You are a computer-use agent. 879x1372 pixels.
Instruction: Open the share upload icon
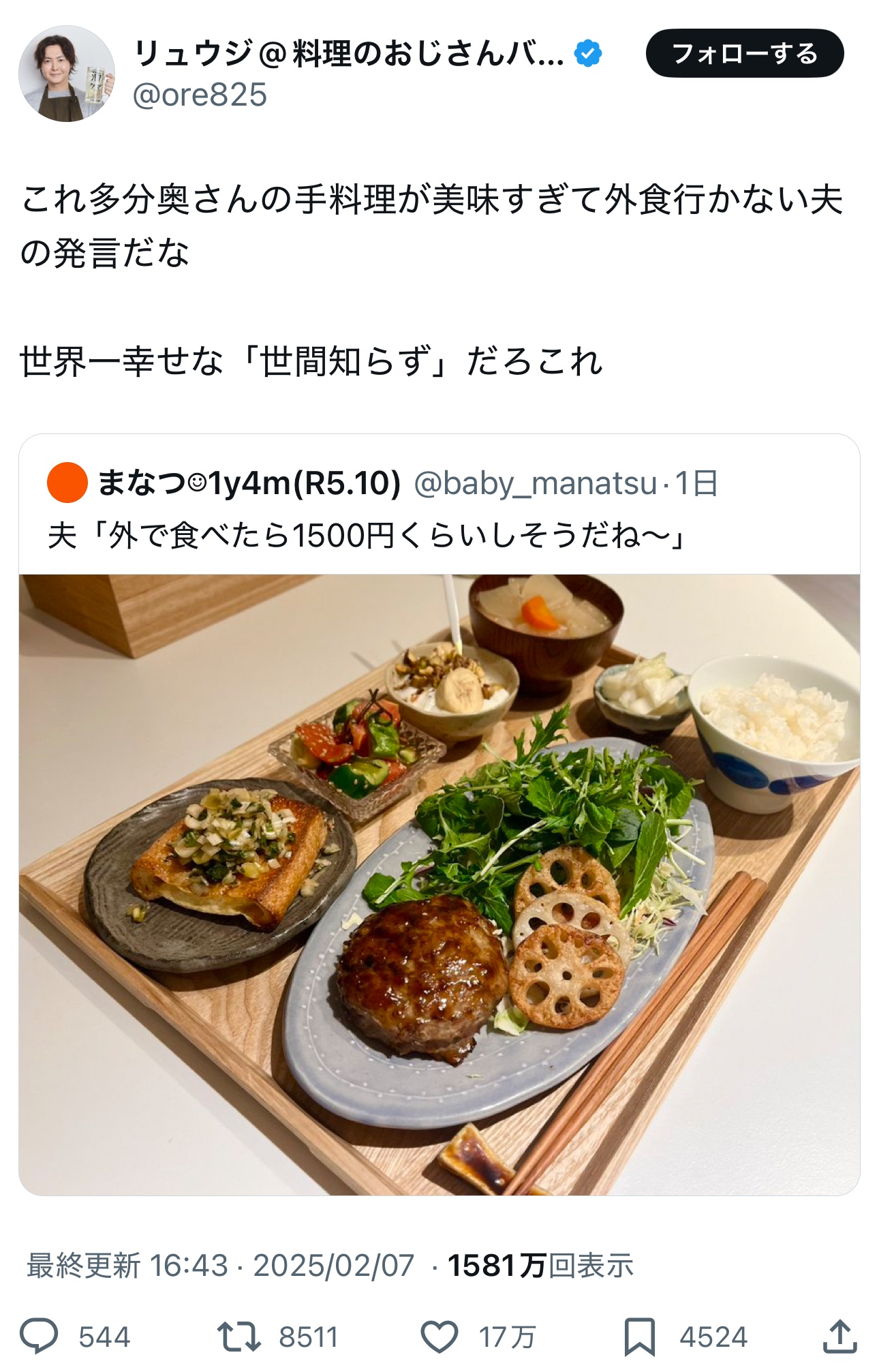(839, 1336)
